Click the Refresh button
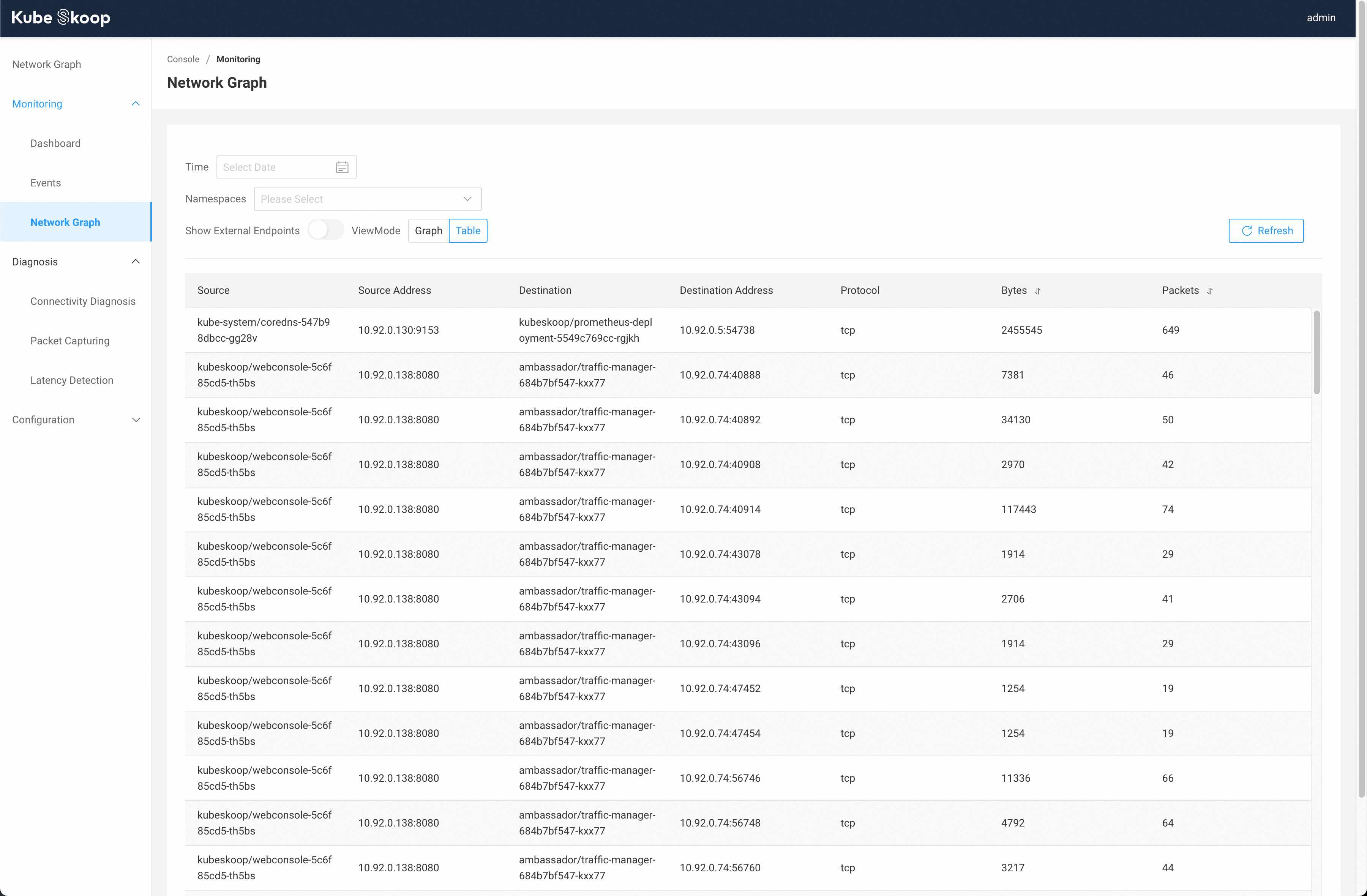 point(1265,231)
